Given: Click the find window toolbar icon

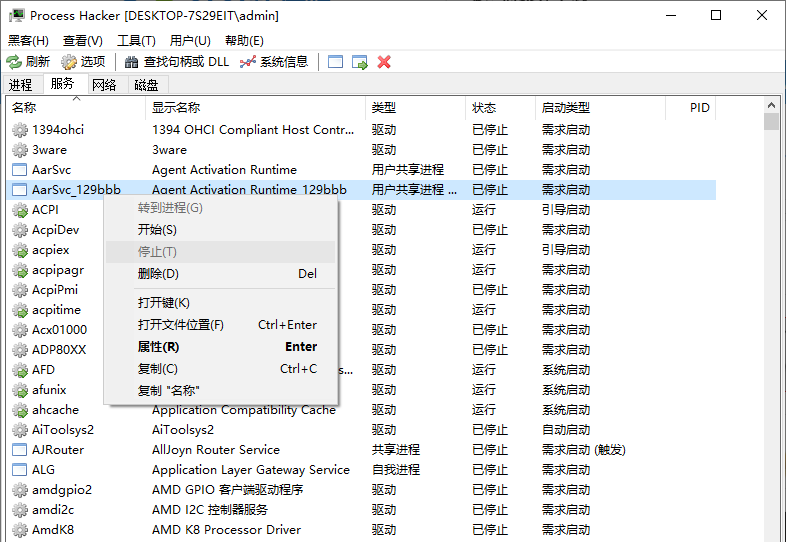Looking at the screenshot, I should 335,62.
